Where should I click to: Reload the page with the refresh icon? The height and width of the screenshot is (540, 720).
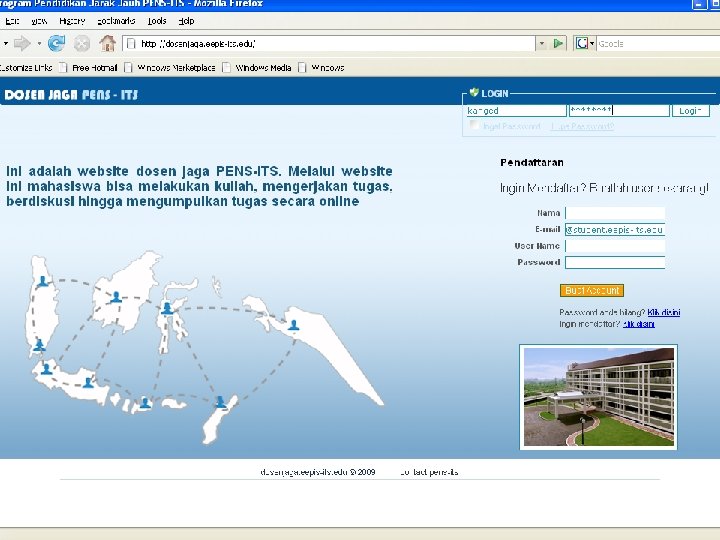click(56, 44)
